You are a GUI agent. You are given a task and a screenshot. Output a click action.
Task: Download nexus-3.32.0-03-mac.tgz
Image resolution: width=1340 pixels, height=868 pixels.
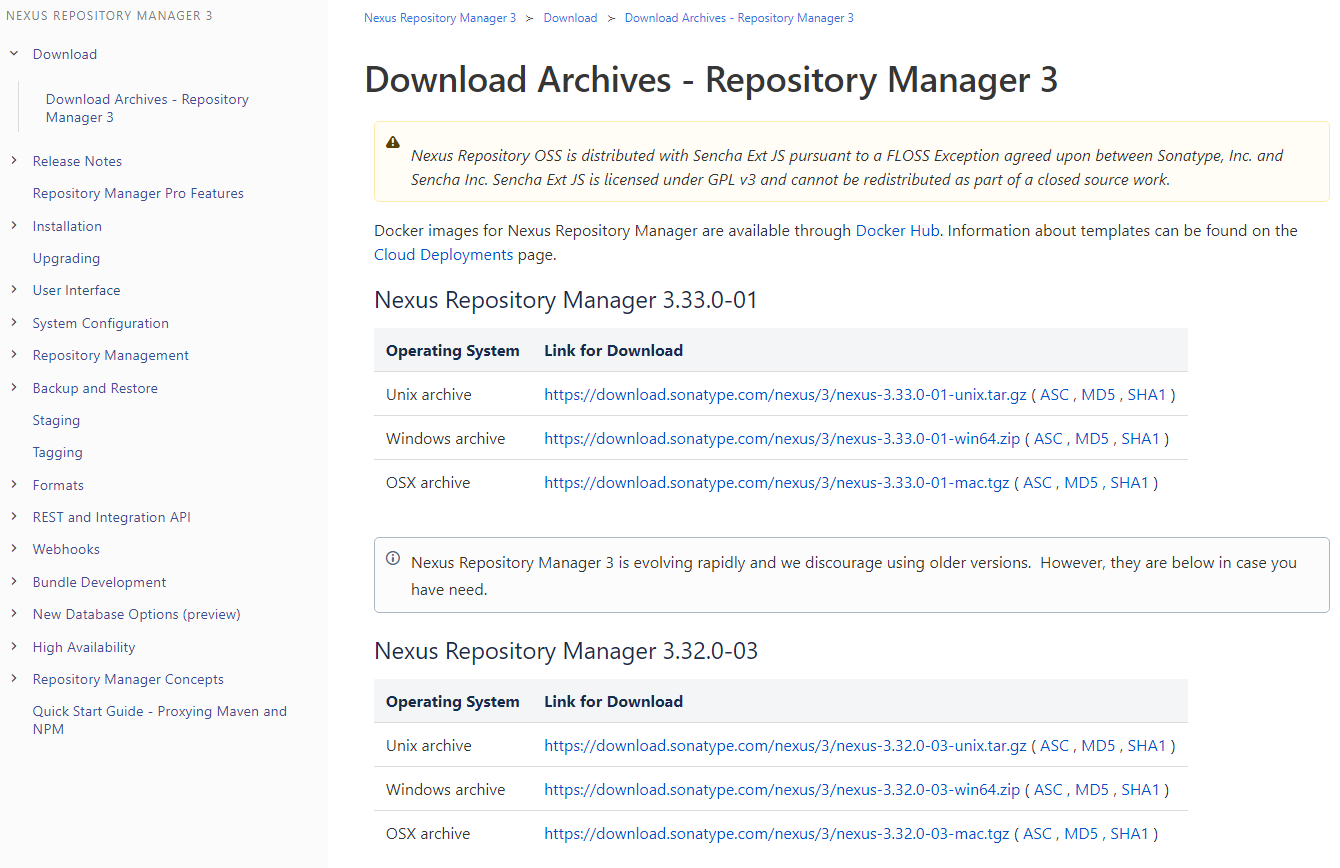tap(777, 833)
